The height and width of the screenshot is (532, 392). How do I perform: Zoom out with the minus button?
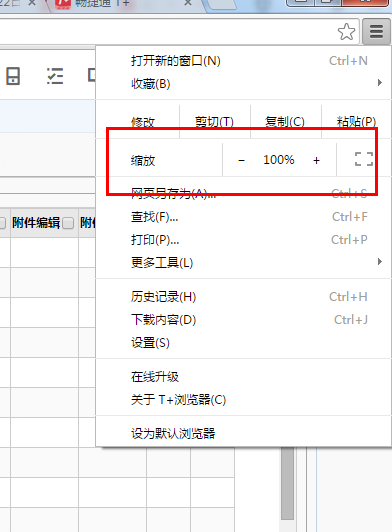[x=241, y=160]
